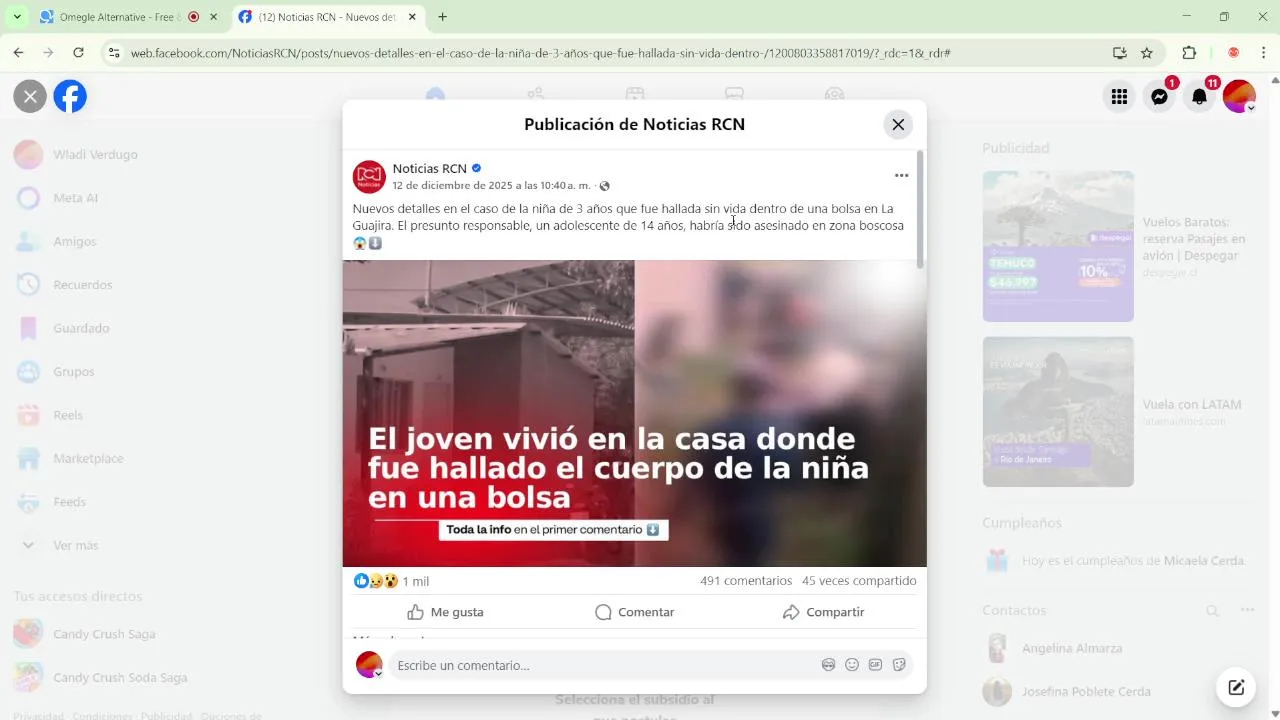1280x720 pixels.
Task: Open Messenger chats
Action: coord(1159,96)
